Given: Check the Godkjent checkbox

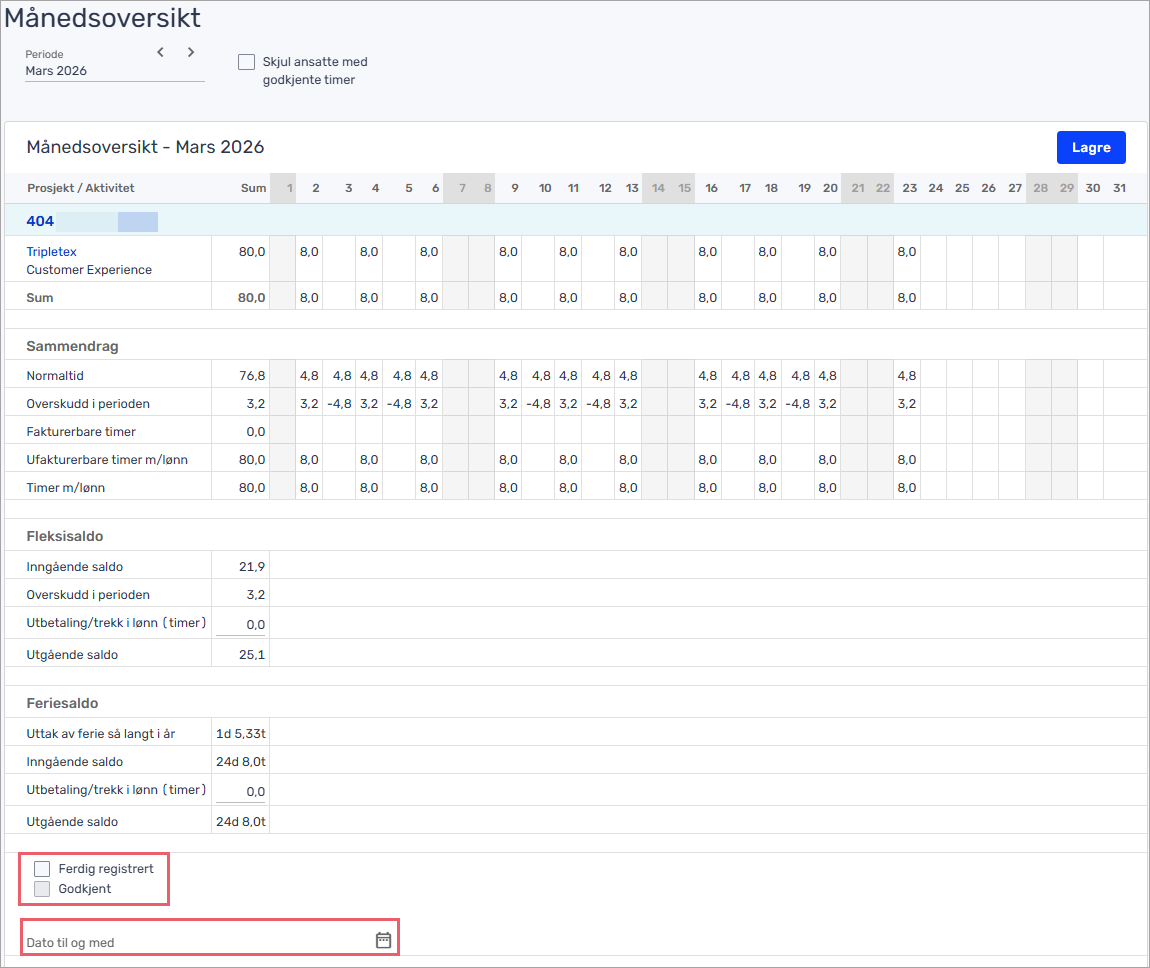Looking at the screenshot, I should point(42,888).
